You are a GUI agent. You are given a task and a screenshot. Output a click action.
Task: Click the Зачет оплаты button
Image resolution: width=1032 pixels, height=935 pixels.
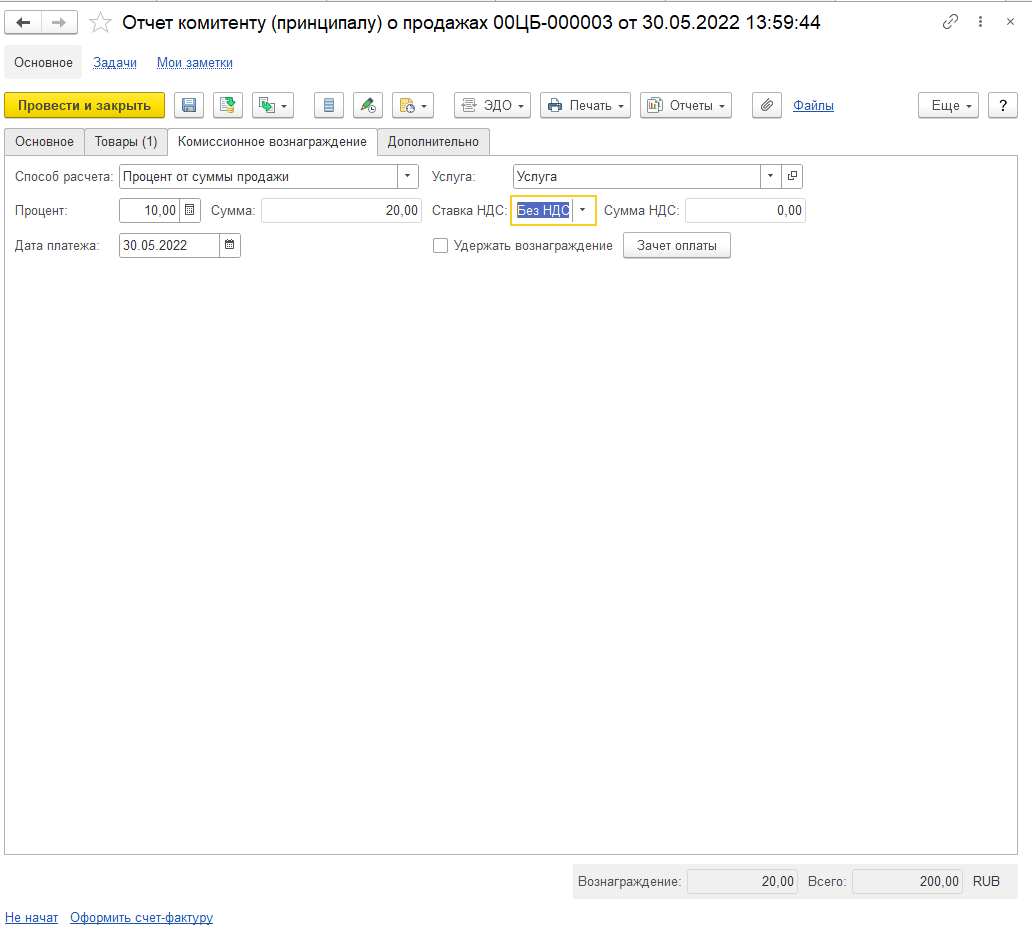[x=676, y=245]
